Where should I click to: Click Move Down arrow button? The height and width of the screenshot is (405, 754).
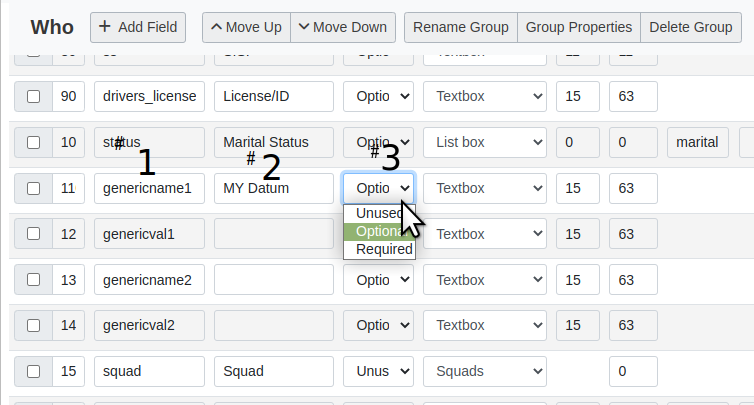click(343, 27)
